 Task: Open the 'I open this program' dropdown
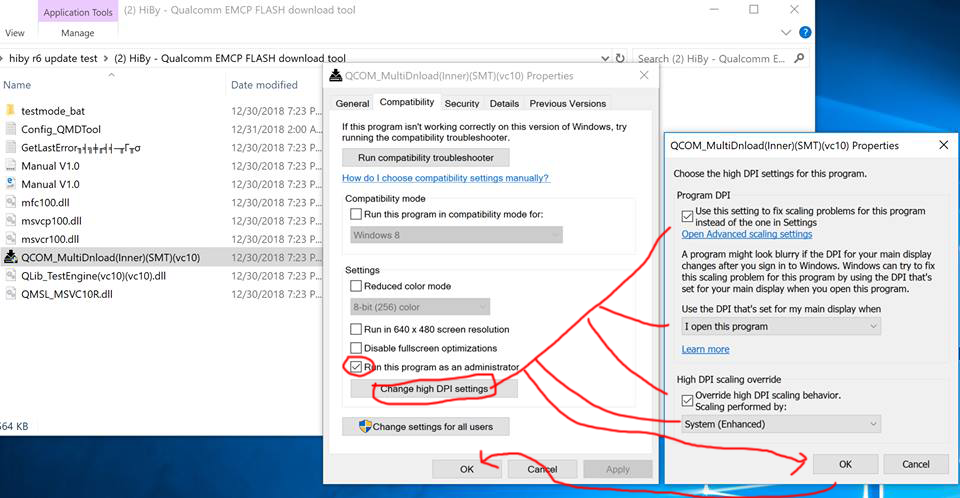pos(781,326)
